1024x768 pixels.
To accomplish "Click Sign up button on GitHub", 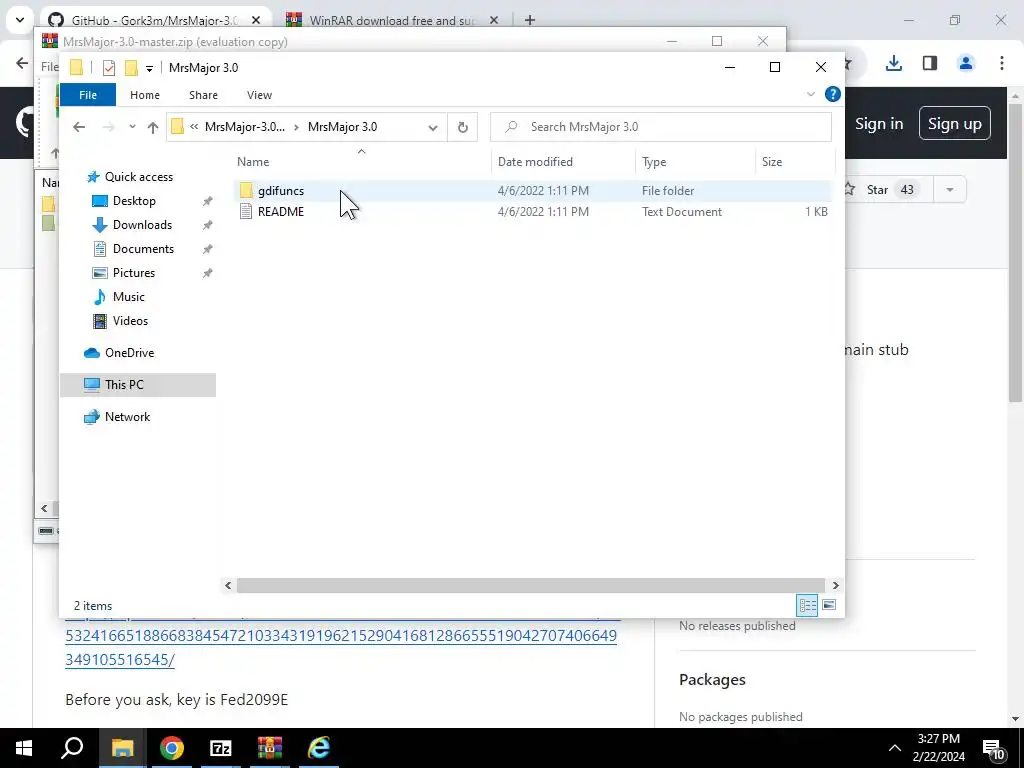I will 954,123.
